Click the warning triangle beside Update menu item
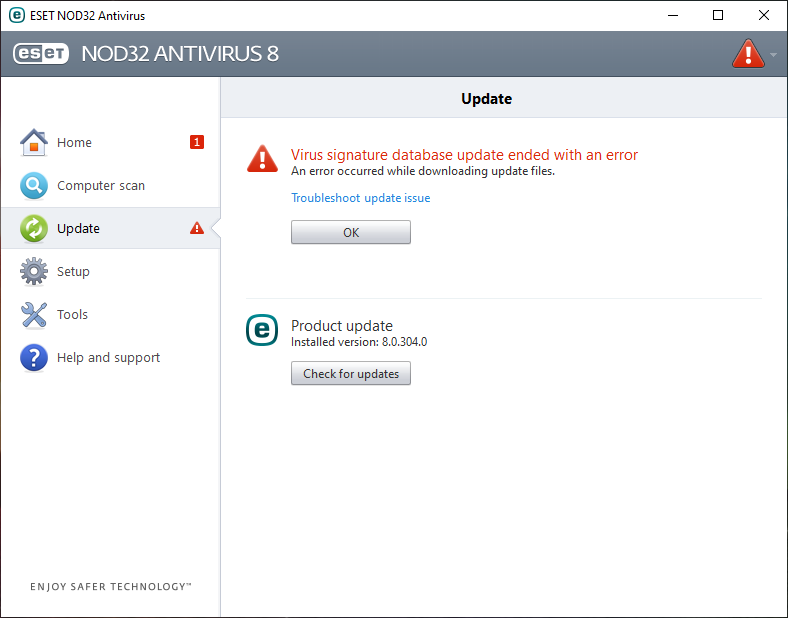 coord(196,228)
